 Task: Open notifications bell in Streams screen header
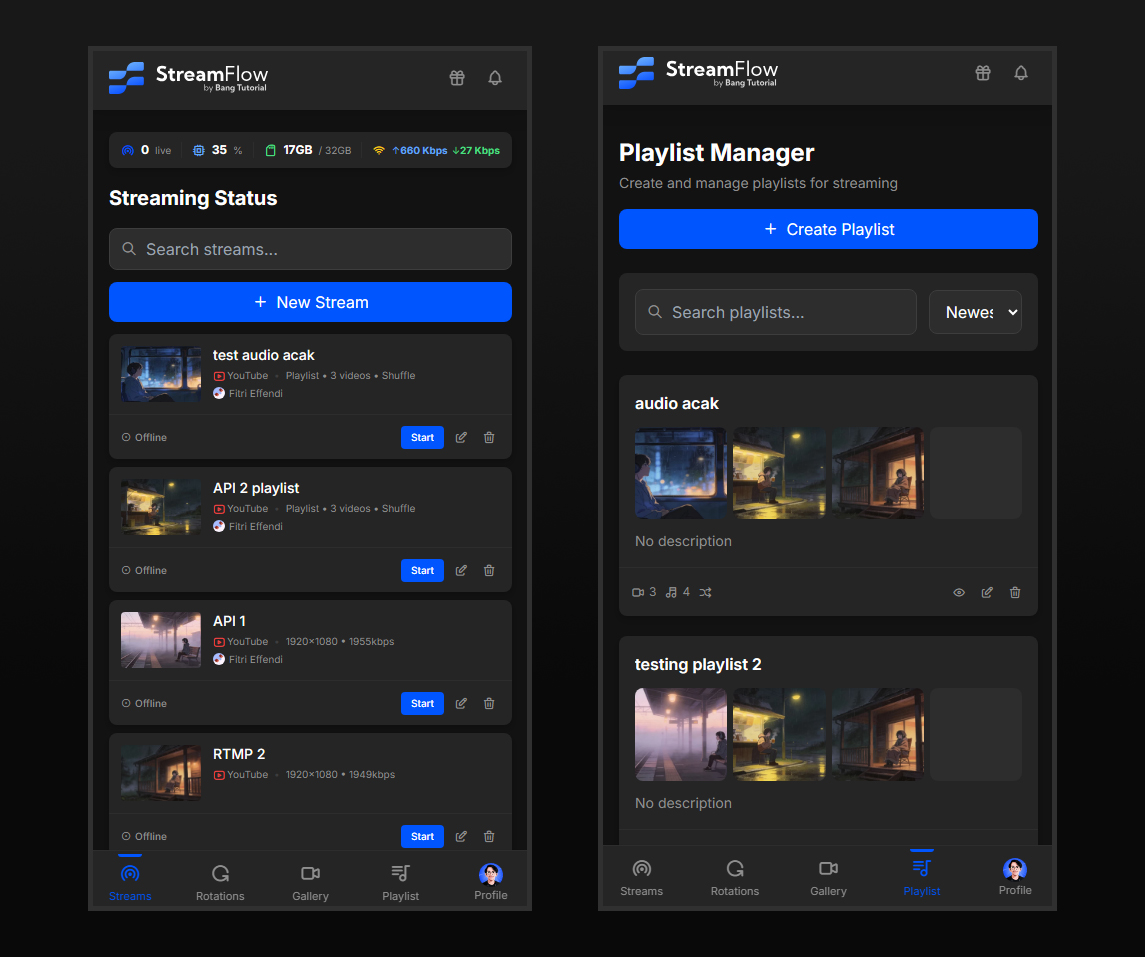coord(495,77)
